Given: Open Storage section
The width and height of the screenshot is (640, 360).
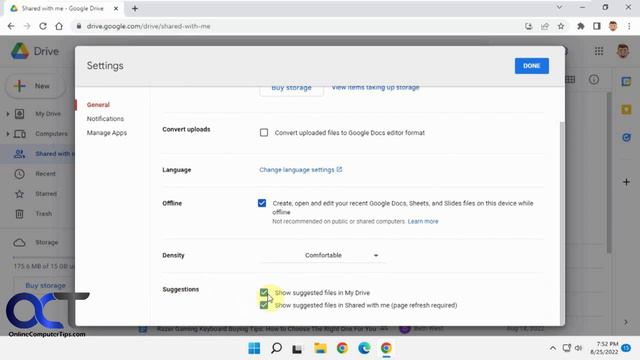Looking at the screenshot, I should point(47,242).
